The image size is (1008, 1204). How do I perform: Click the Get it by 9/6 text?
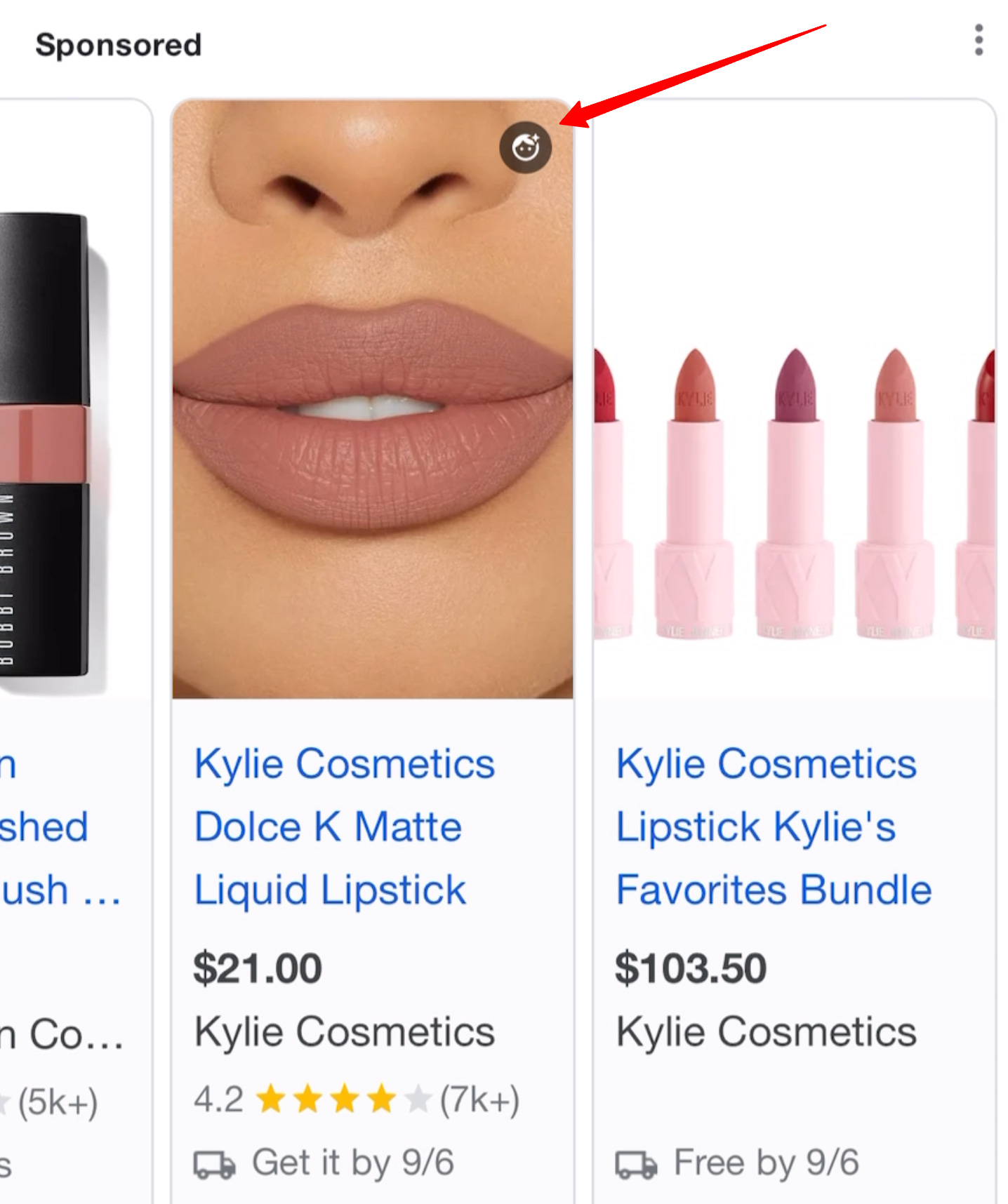click(353, 1163)
